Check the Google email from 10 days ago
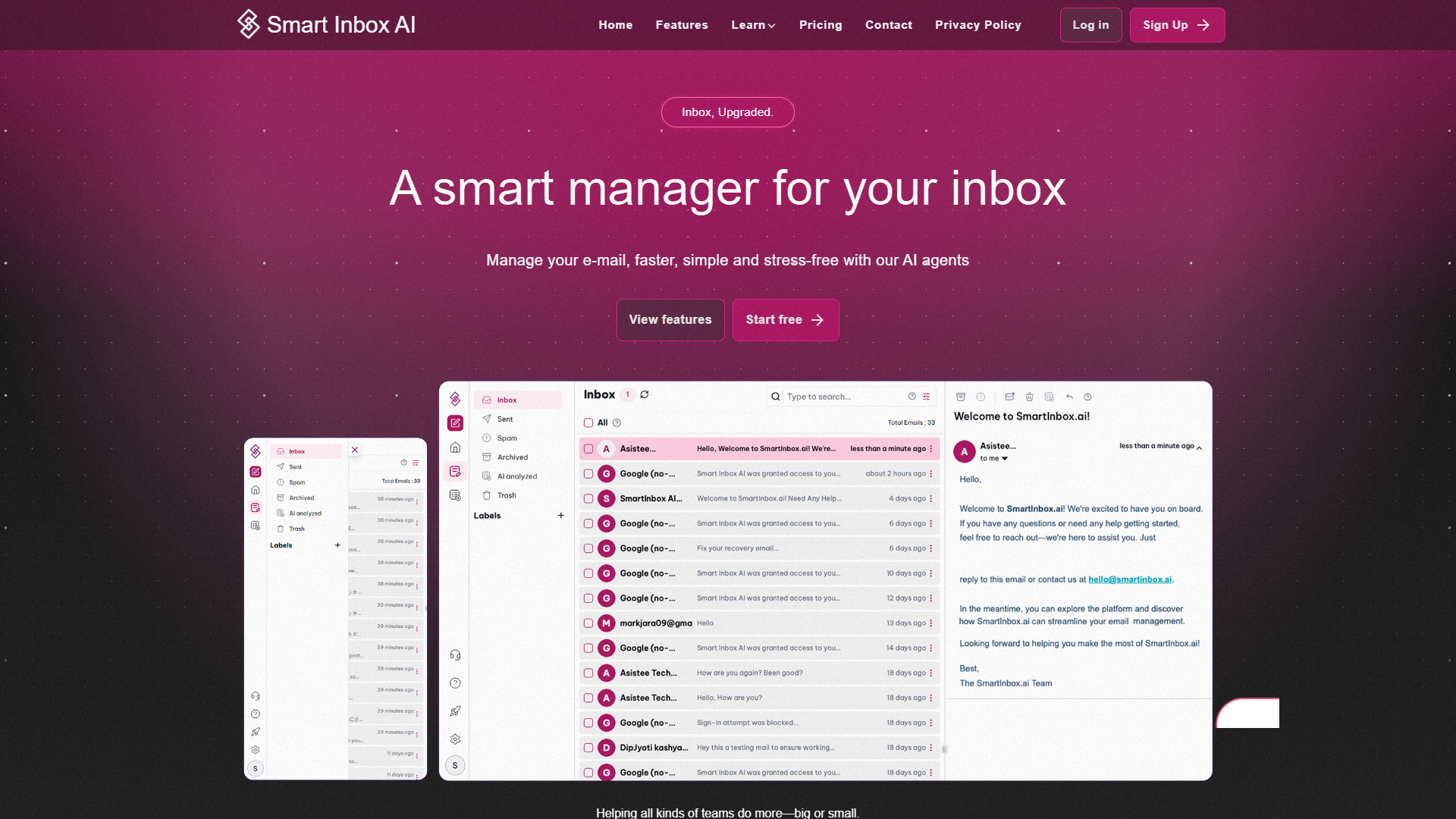Viewport: 1456px width, 819px height. pos(588,573)
